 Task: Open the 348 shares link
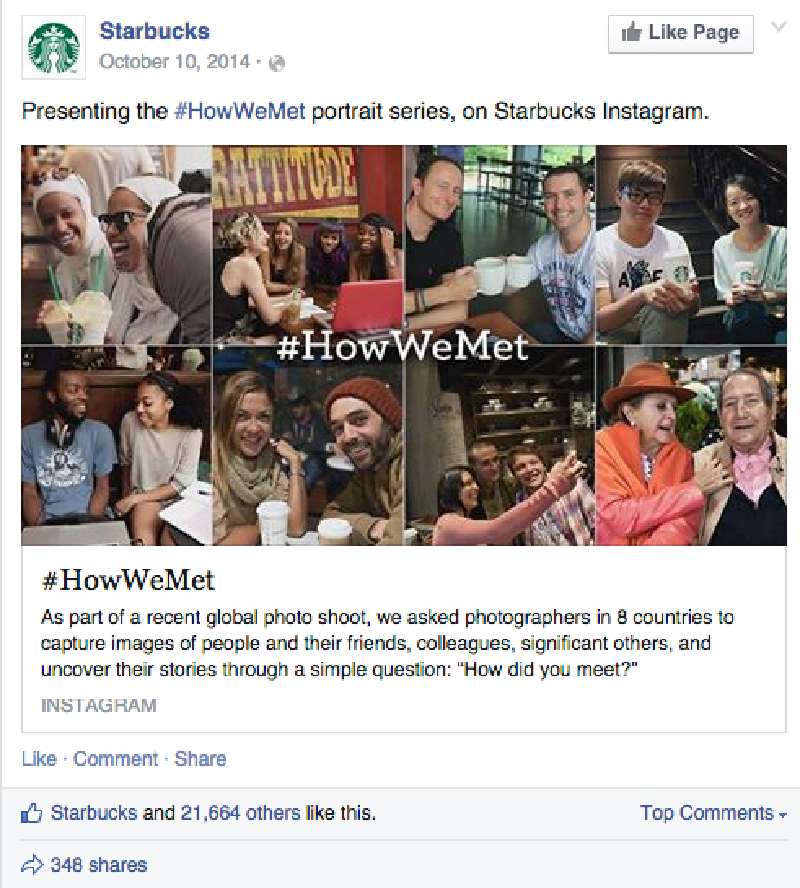tap(99, 865)
